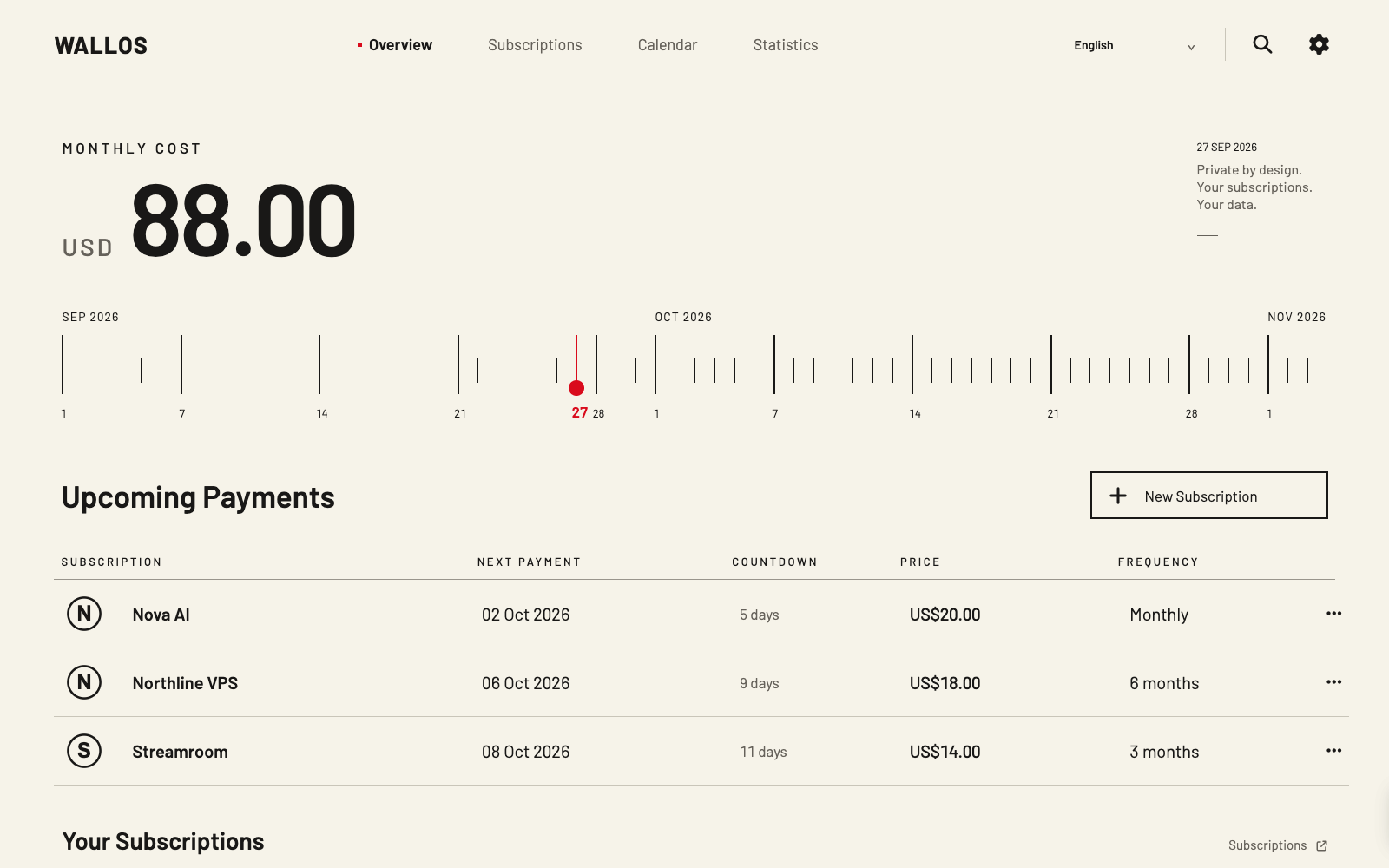Click the New Subscription button label
The image size is (1389, 868).
click(1201, 496)
